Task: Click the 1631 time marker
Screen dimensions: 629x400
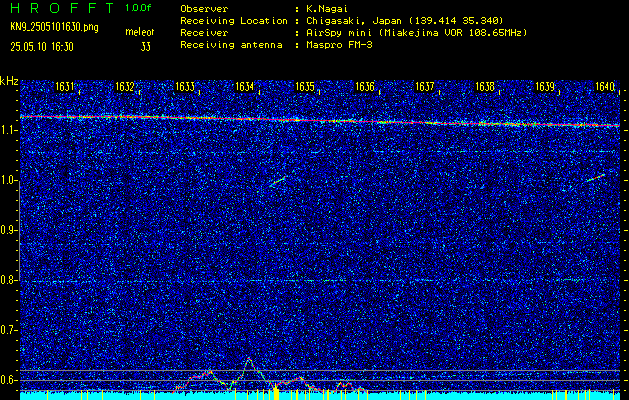Action: point(65,87)
